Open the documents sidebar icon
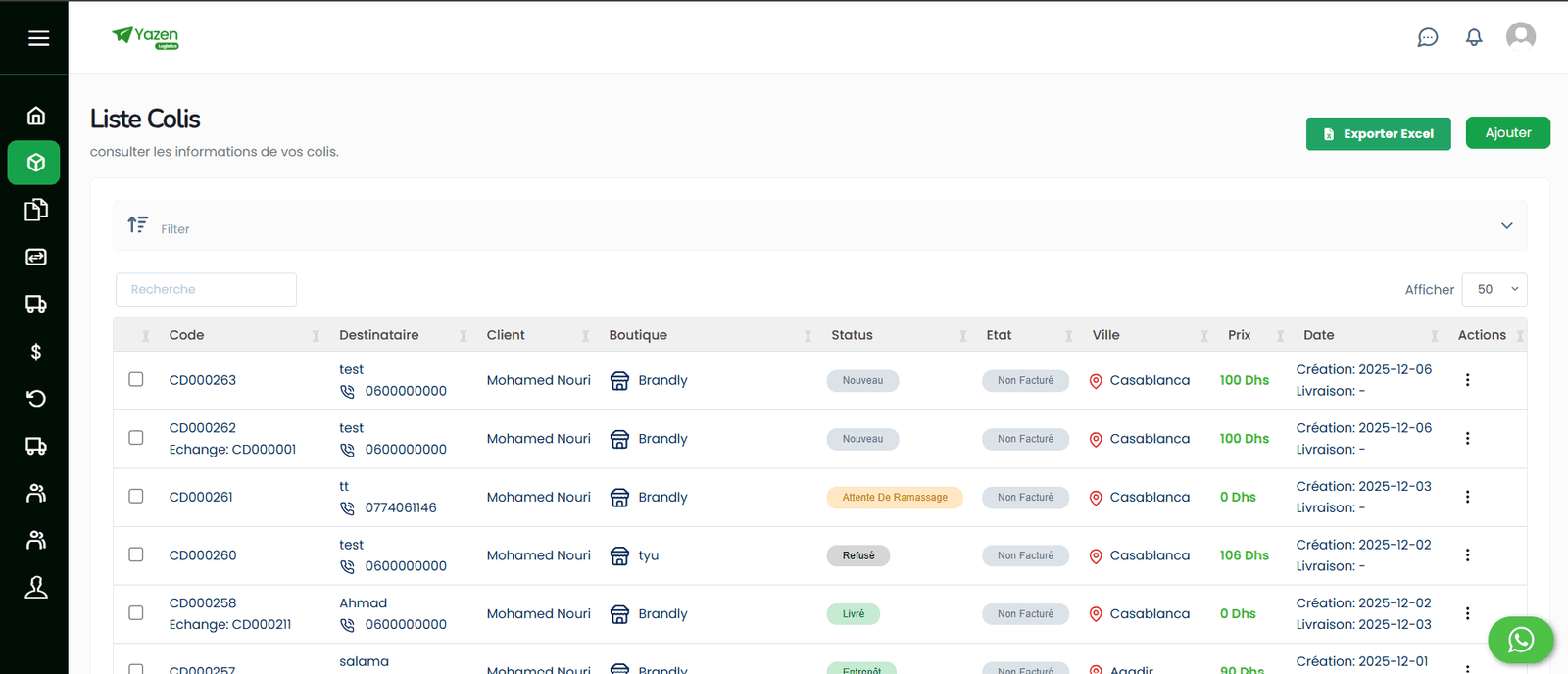This screenshot has height=674, width=1568. click(x=36, y=210)
